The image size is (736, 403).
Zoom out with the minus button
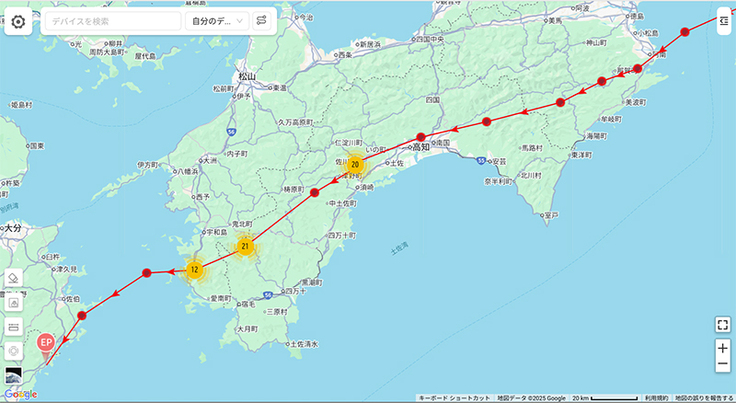(x=722, y=366)
